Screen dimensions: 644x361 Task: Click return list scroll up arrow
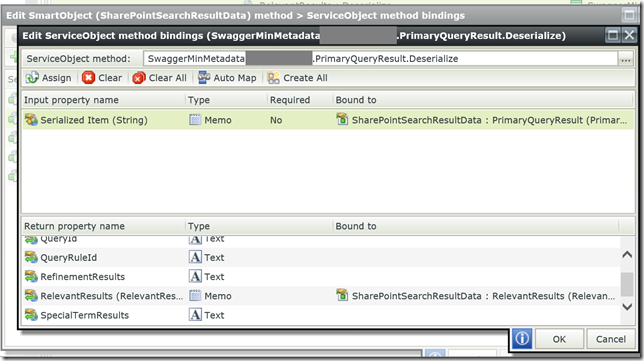pyautogui.click(x=627, y=255)
